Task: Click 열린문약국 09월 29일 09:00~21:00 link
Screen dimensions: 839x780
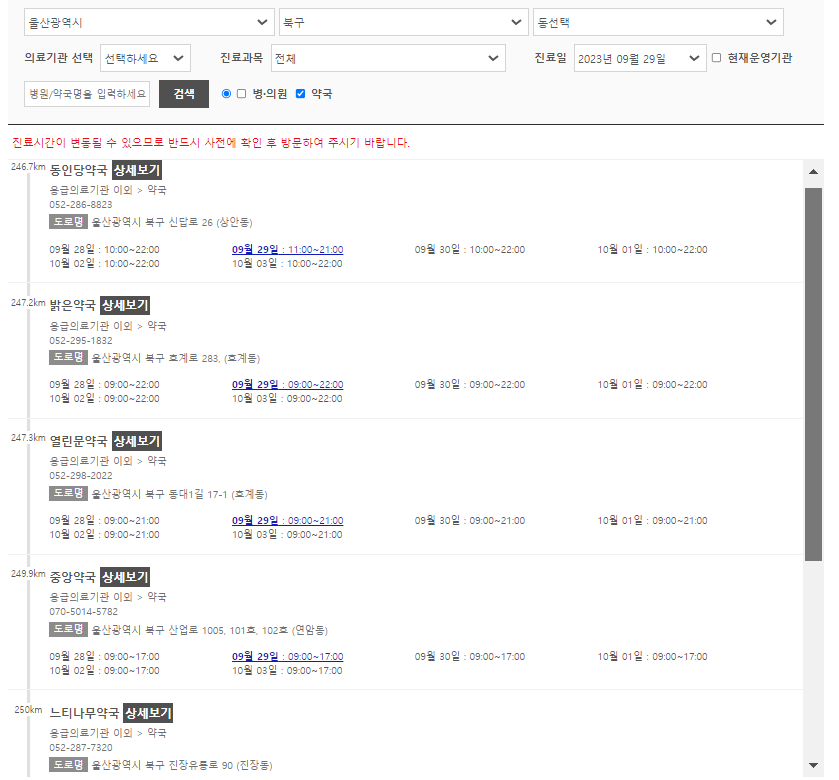Action: pyautogui.click(x=287, y=520)
